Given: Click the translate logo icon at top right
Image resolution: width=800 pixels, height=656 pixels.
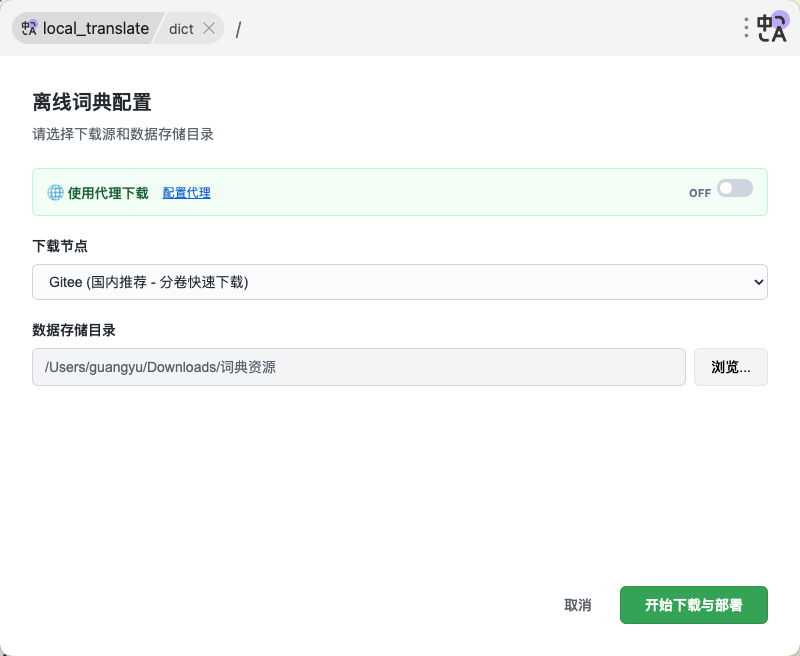Looking at the screenshot, I should [773, 27].
